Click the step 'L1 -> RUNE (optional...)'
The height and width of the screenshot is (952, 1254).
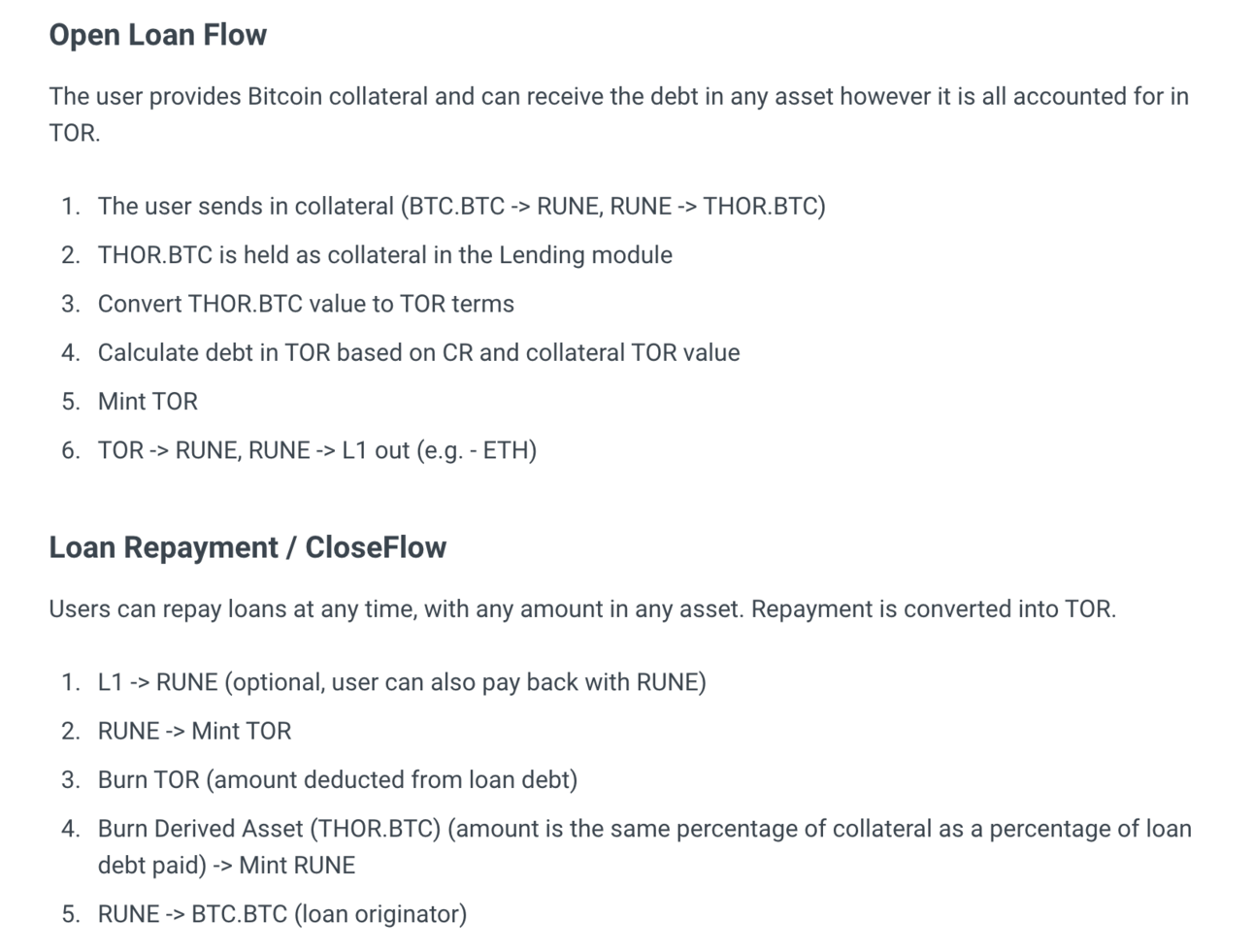click(402, 682)
